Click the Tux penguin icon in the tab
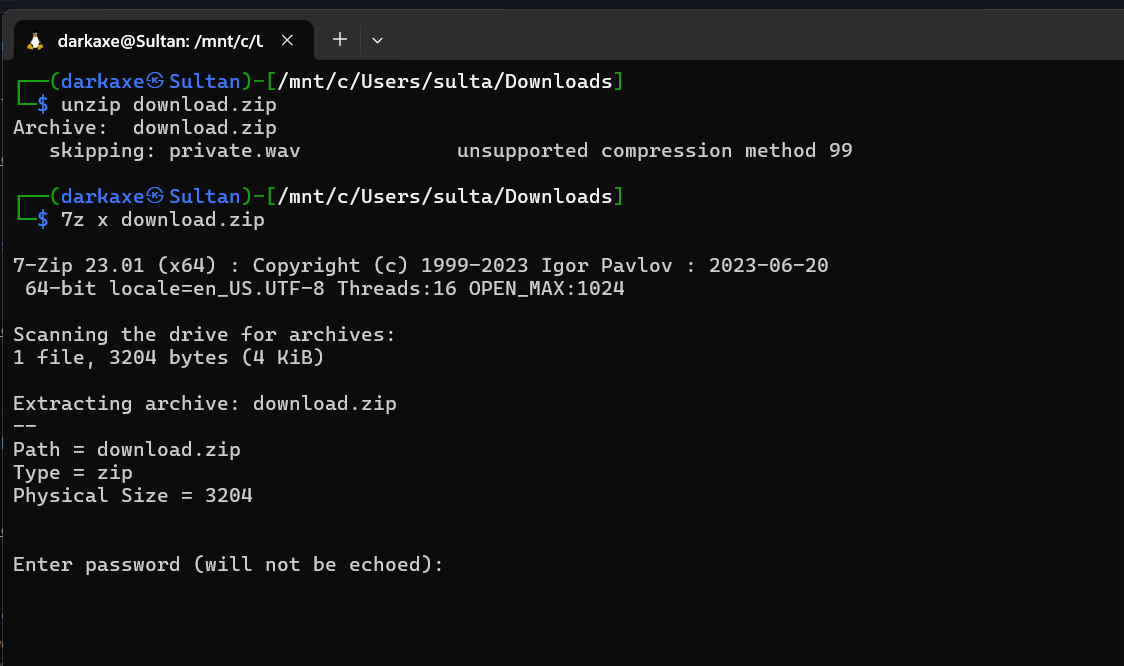Viewport: 1124px width, 666px height. 36,40
